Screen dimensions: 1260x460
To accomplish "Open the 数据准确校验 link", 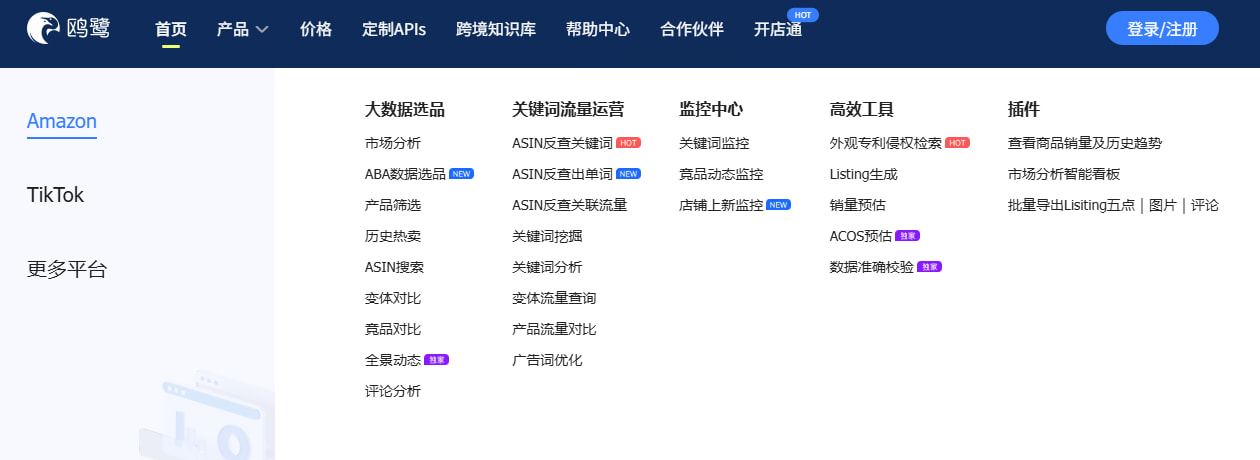I will click(872, 267).
